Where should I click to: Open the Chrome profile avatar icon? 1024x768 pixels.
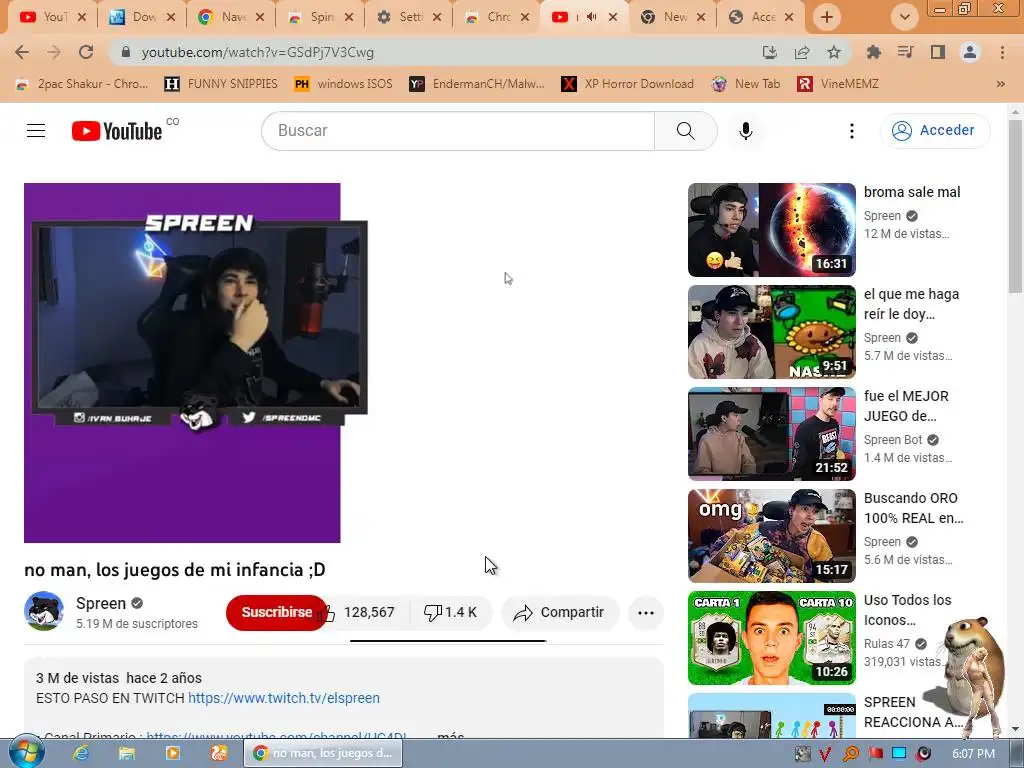(970, 52)
